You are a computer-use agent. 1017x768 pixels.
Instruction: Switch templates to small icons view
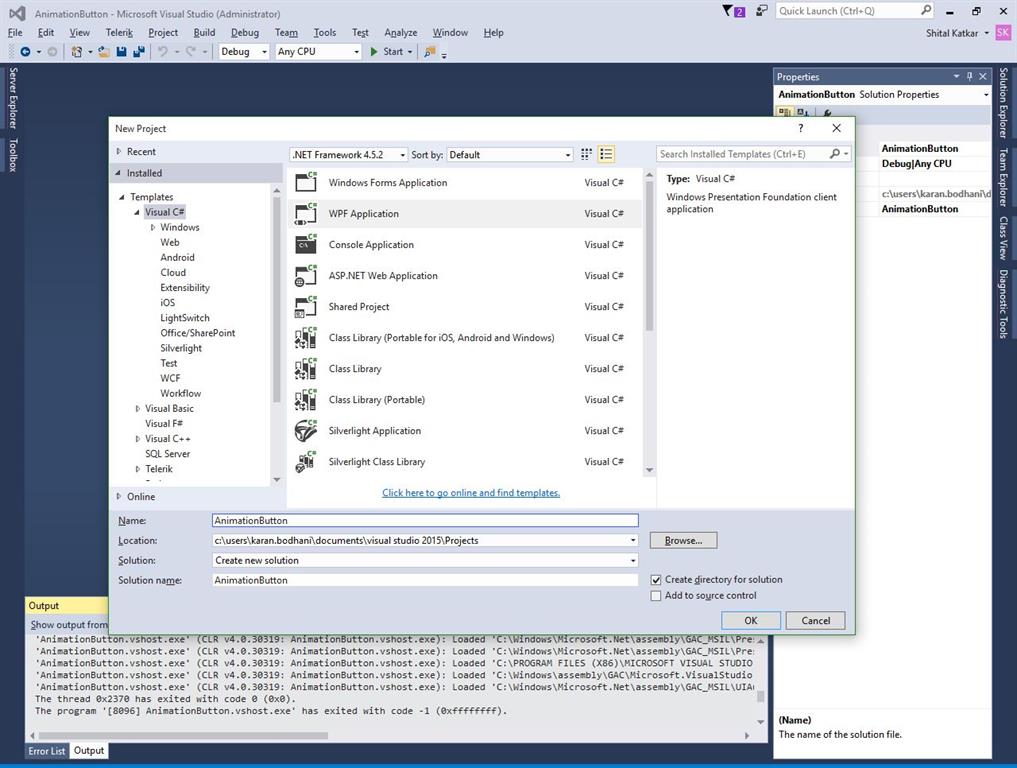tap(587, 154)
